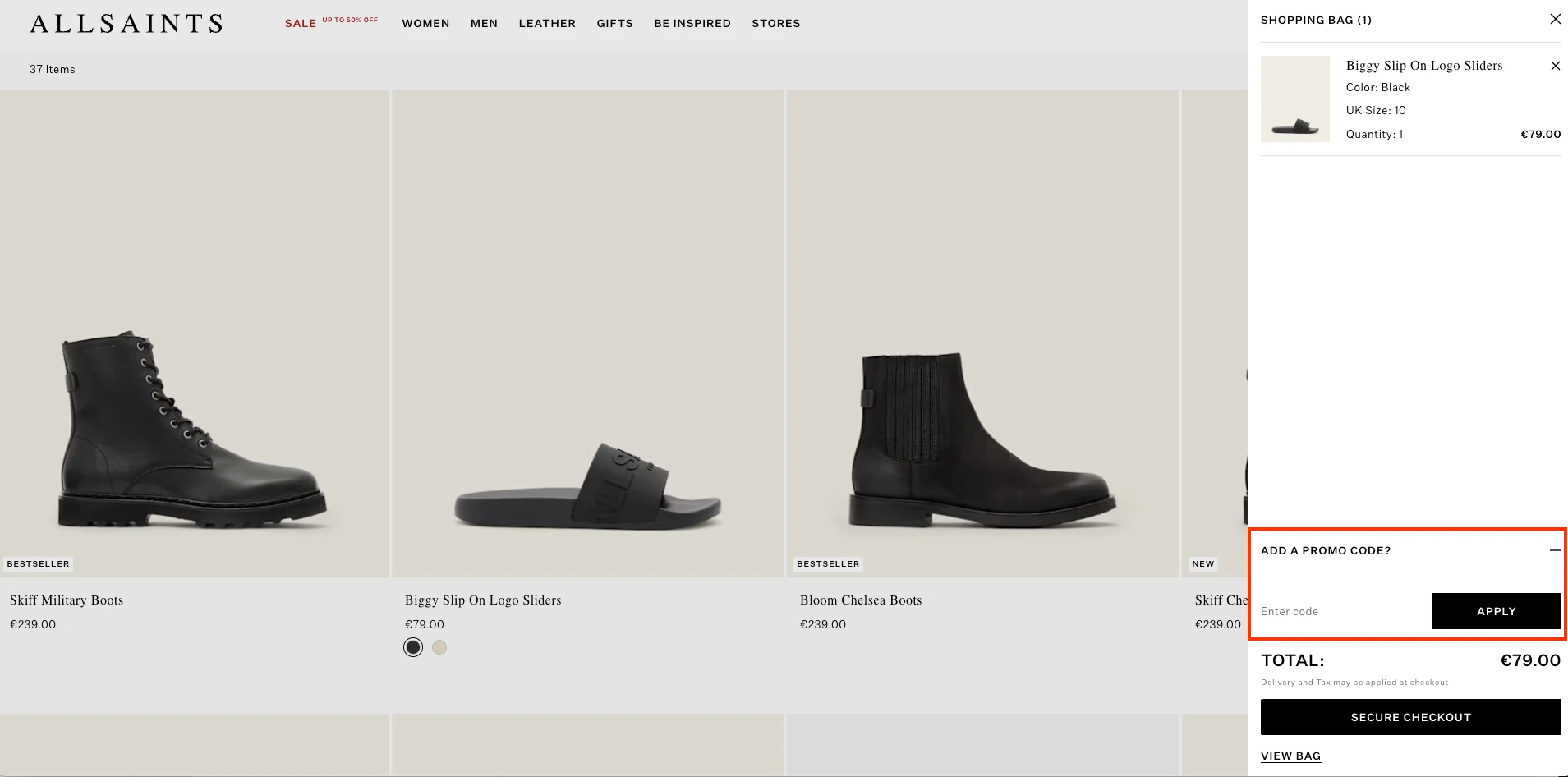Open the Stores page
The image size is (1568, 777).
775,23
